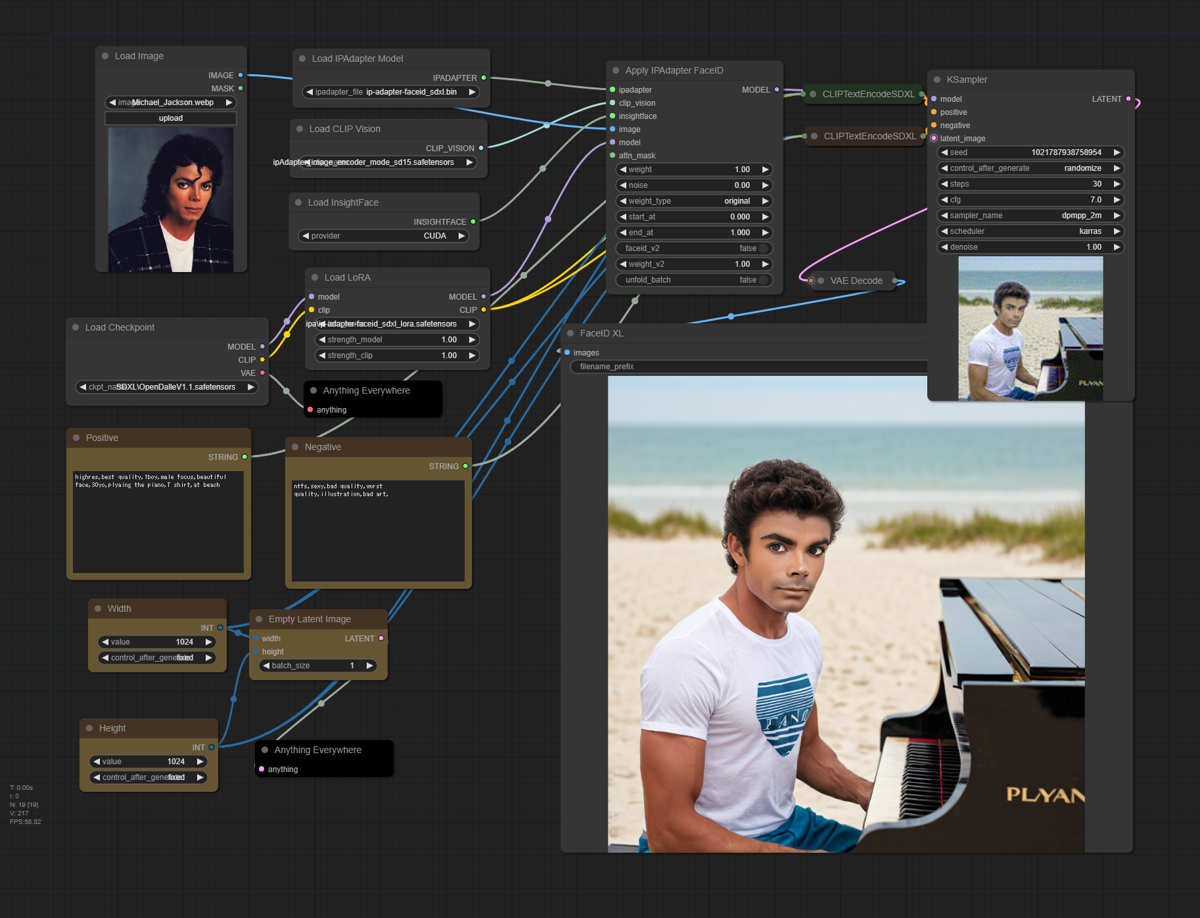
Task: Click the denoise value slider in KSampler
Action: click(x=1031, y=246)
